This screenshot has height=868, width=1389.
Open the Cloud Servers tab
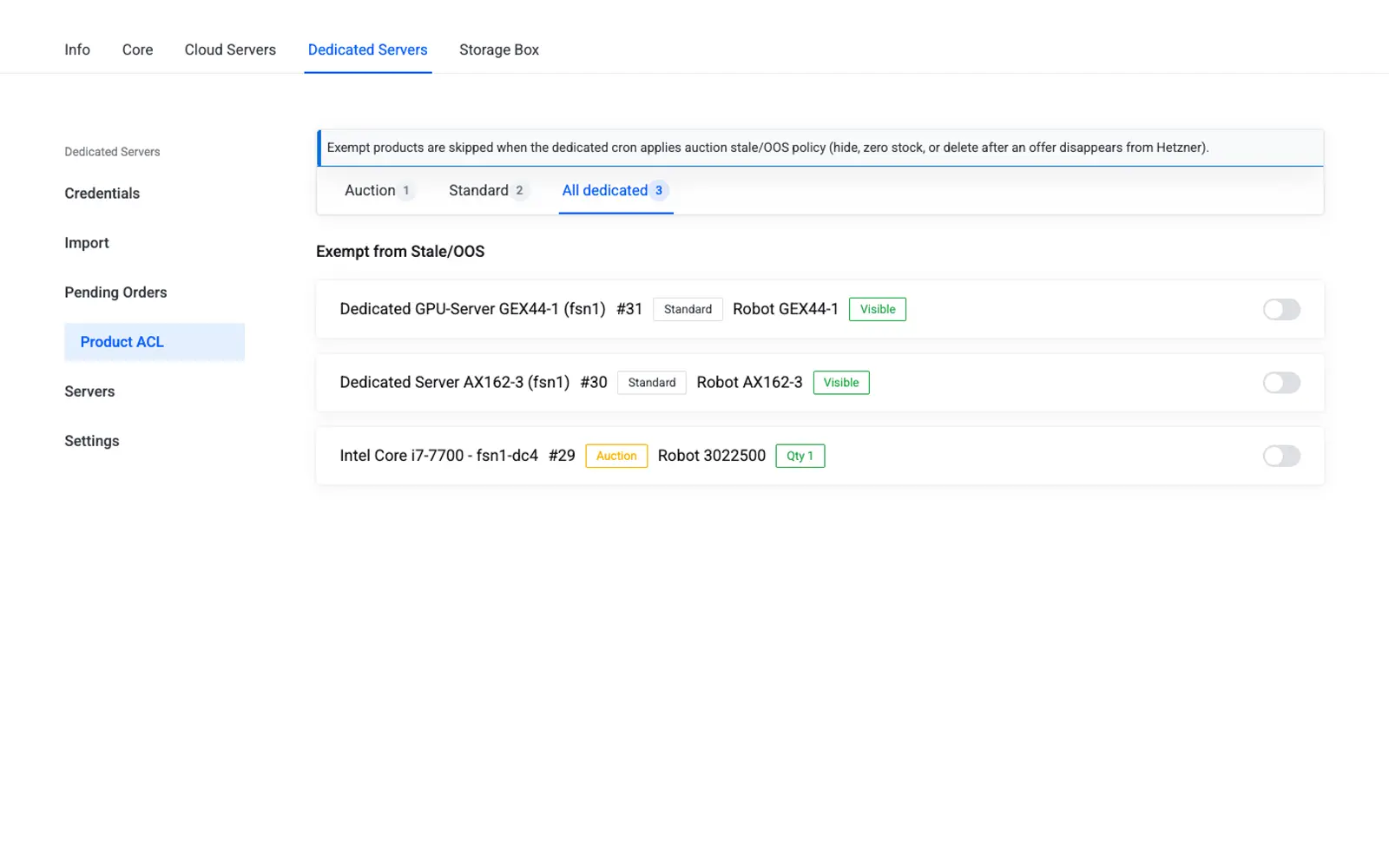click(x=230, y=49)
